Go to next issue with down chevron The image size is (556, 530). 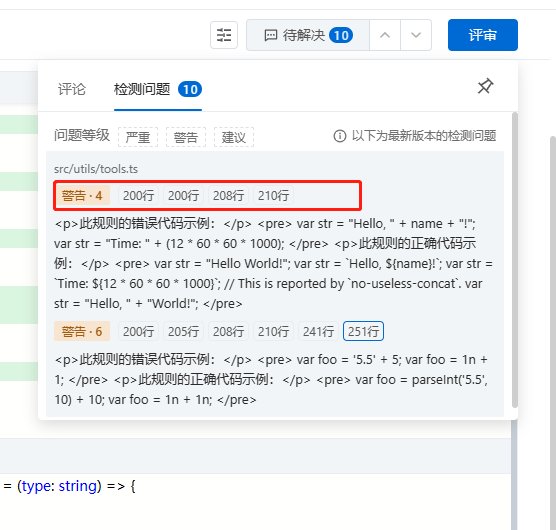[416, 35]
